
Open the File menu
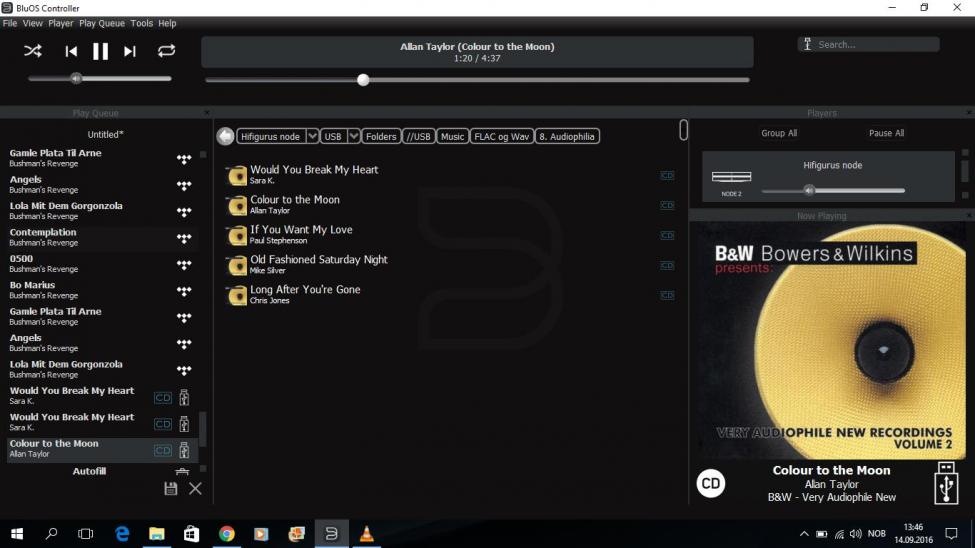click(x=10, y=23)
